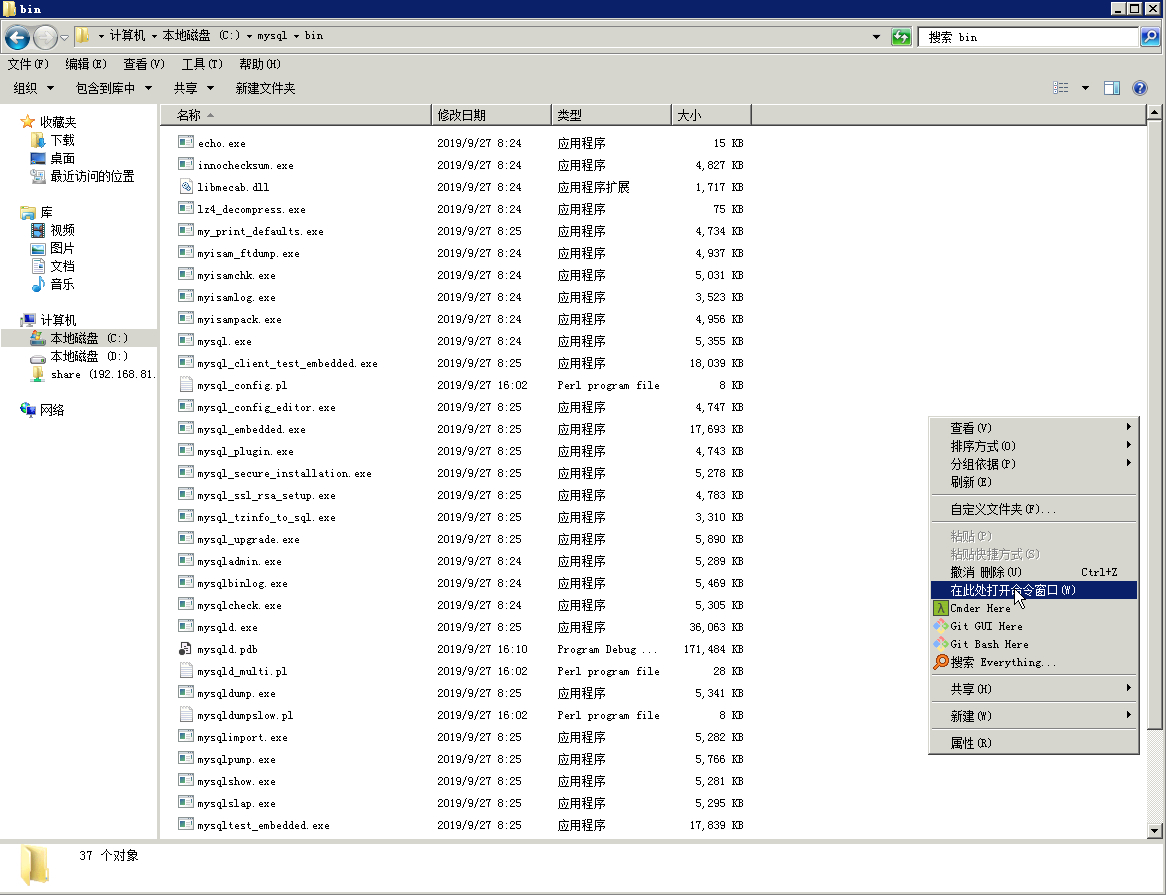Click the 刷新(E) context menu entry
Image resolution: width=1166 pixels, height=895 pixels.
point(1034,482)
